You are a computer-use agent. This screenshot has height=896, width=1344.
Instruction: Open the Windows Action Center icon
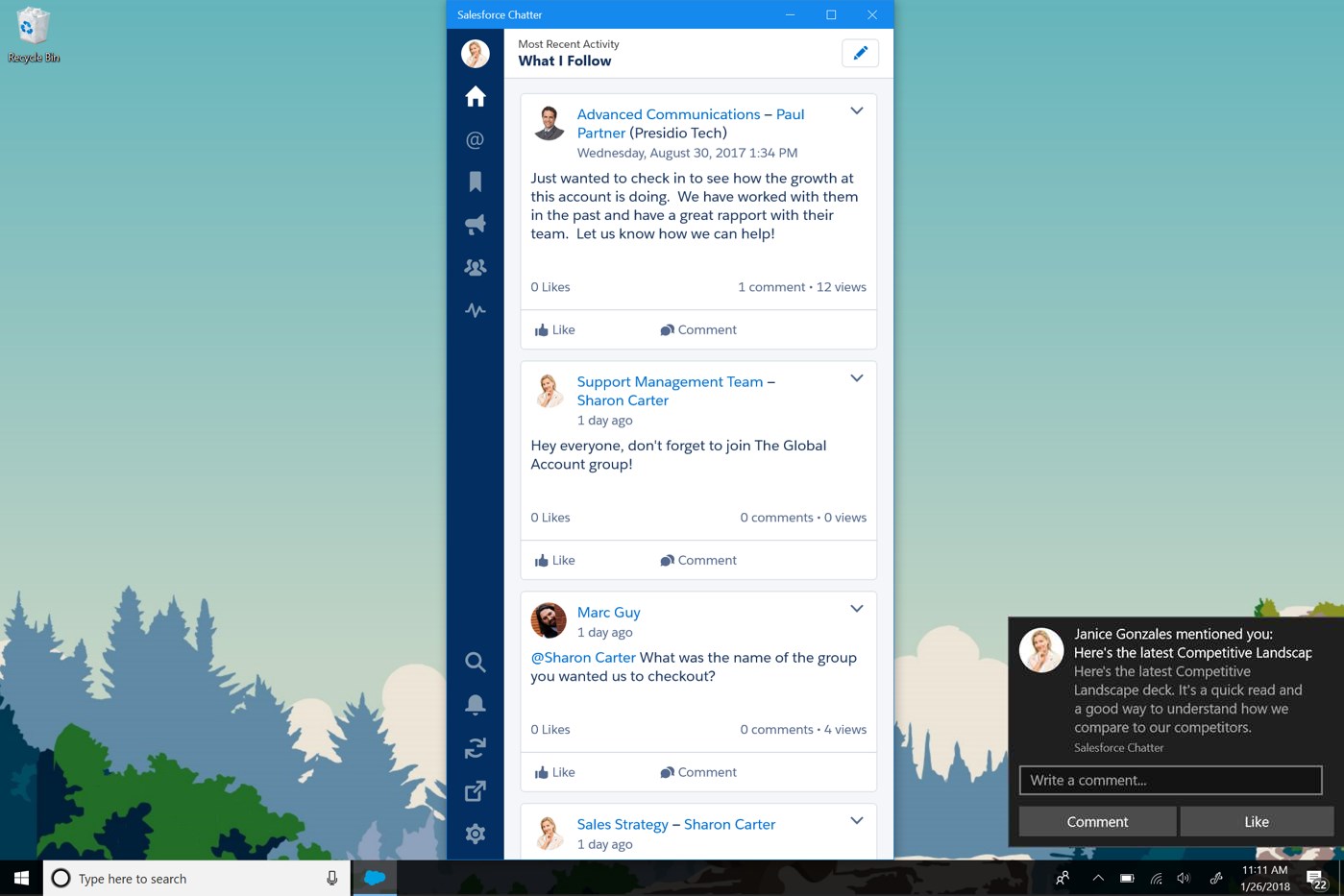[x=1315, y=878]
